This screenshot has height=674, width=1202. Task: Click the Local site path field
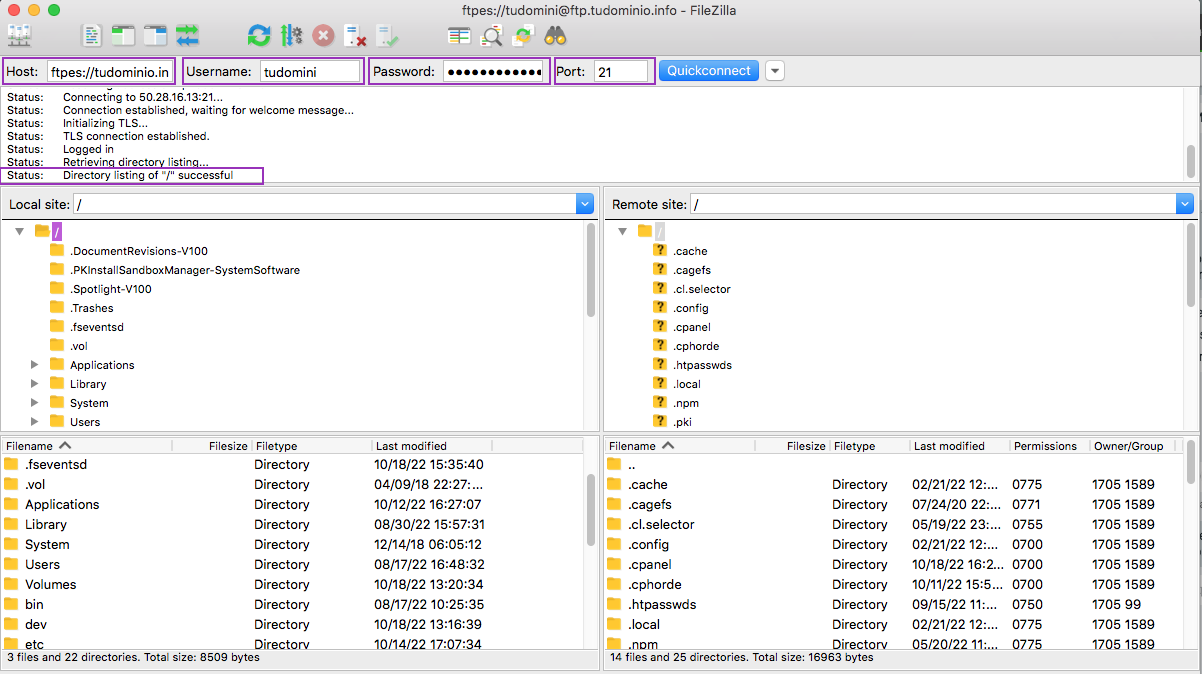click(325, 204)
